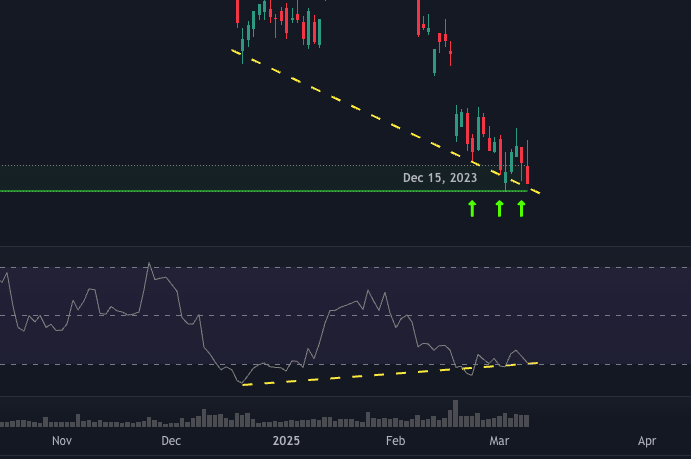691x459 pixels.
Task: Select the green horizontal support line
Action: pyautogui.click(x=264, y=191)
